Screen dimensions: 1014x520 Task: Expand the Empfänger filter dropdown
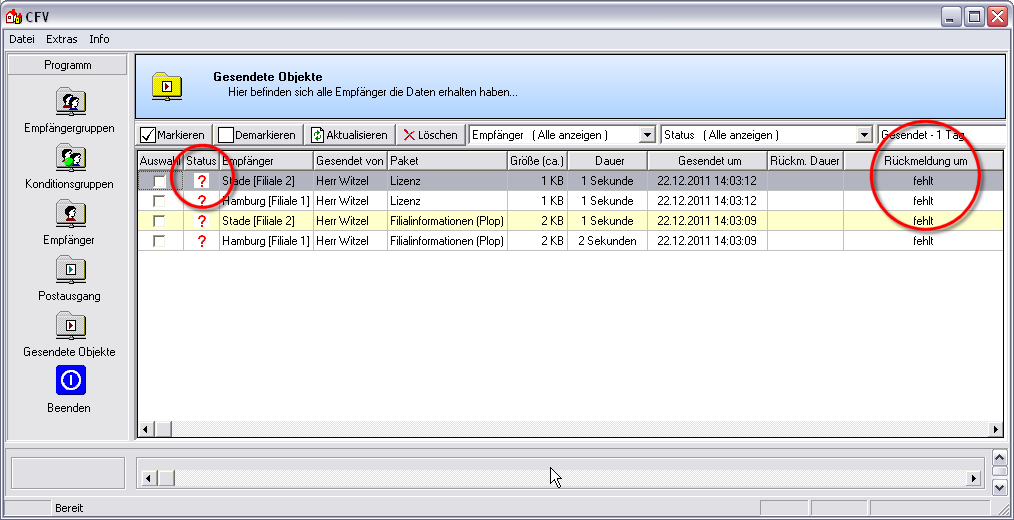[646, 135]
